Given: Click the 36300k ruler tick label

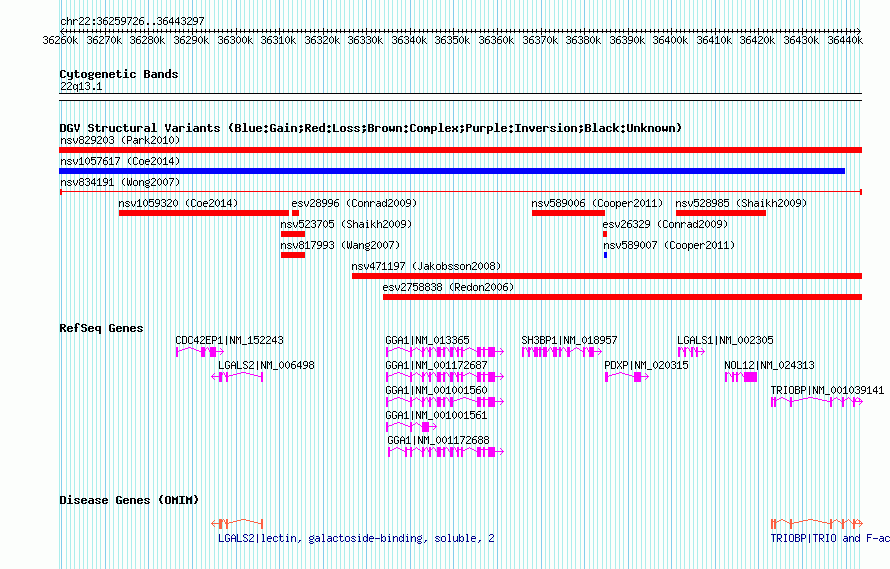Looking at the screenshot, I should (235, 40).
